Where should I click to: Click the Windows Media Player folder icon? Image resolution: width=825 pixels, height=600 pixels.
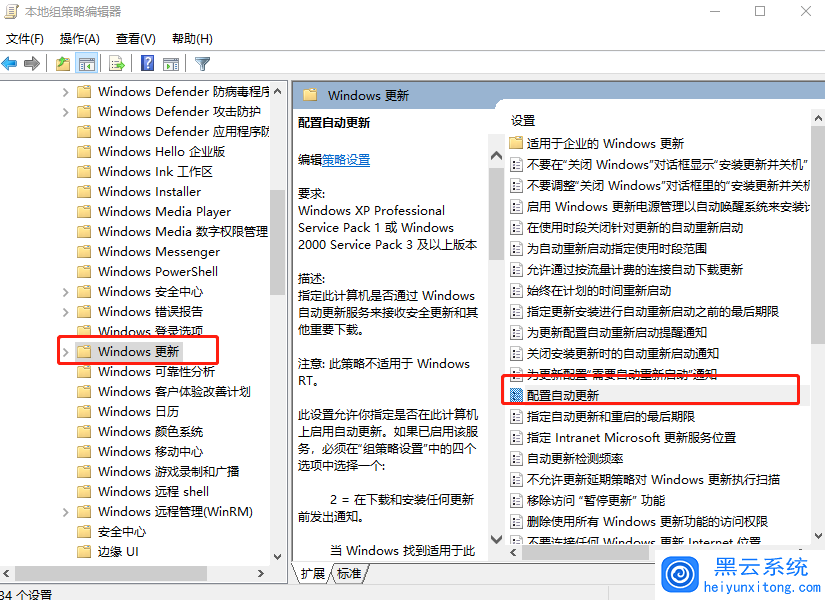coord(84,212)
